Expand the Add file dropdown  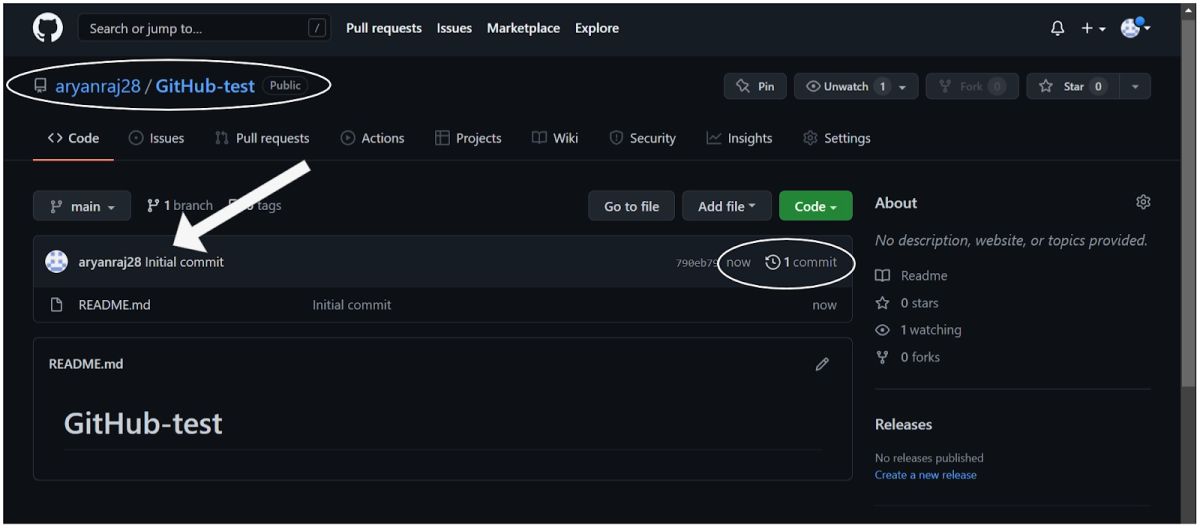click(x=727, y=206)
